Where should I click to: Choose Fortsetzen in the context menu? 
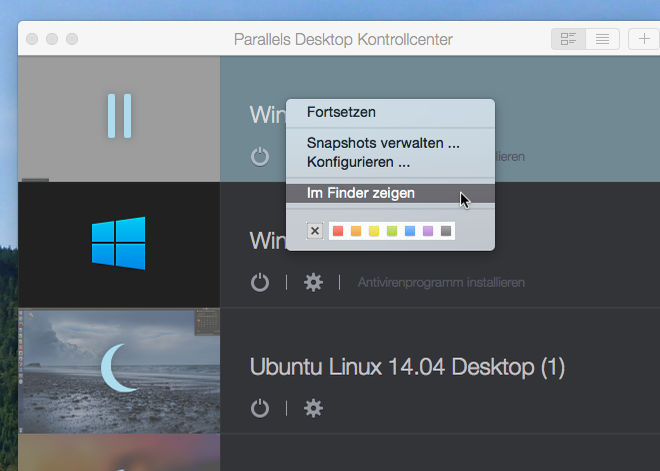coord(390,112)
